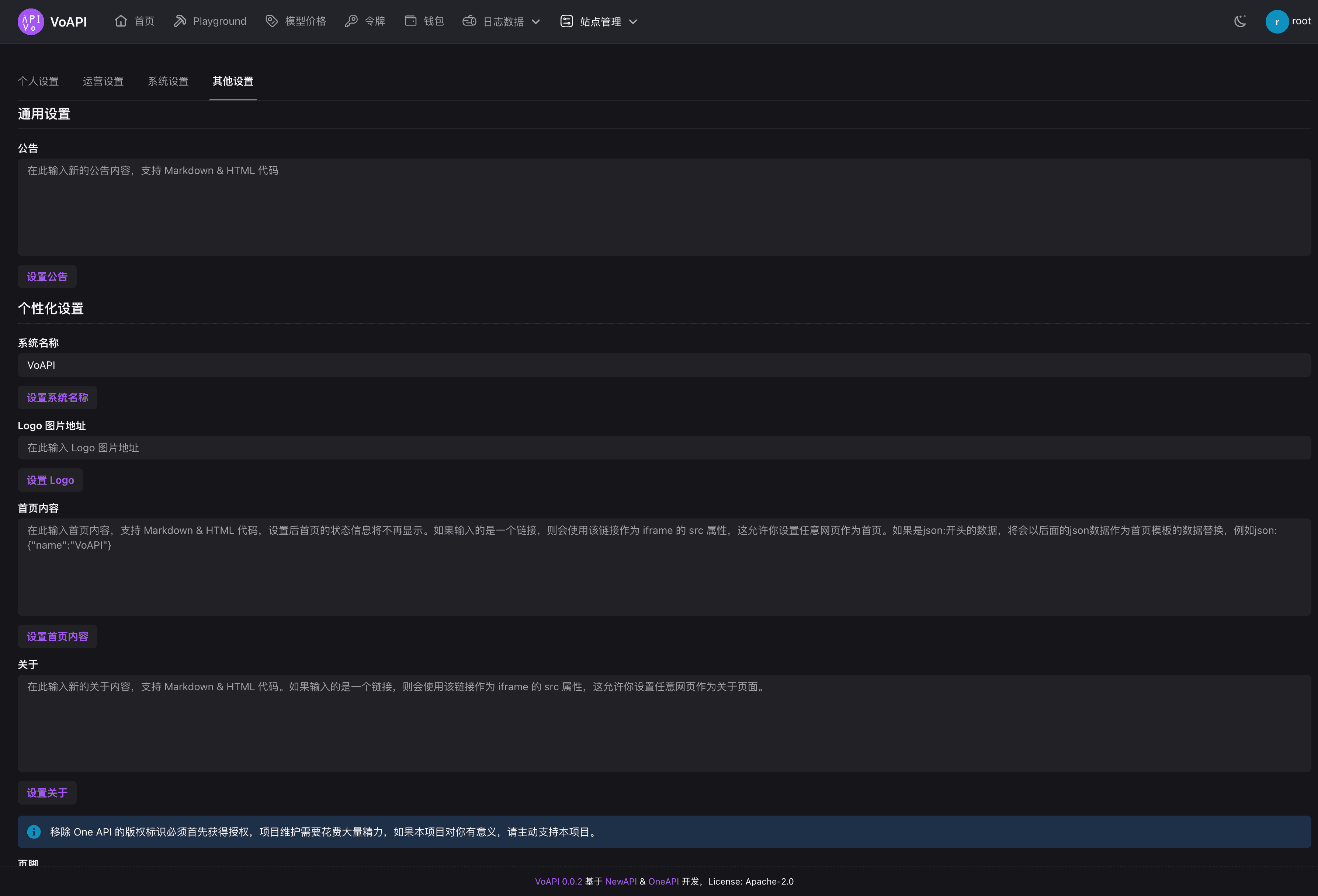1318x896 pixels.
Task: Switch to the 系统设置 tab
Action: (x=168, y=81)
